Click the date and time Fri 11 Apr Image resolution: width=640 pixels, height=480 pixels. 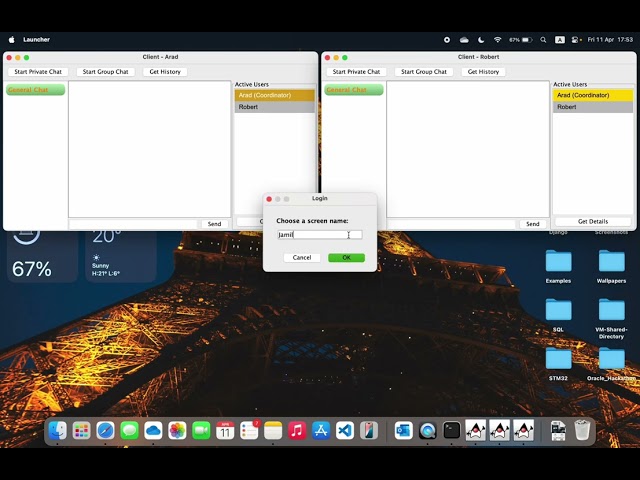click(610, 40)
